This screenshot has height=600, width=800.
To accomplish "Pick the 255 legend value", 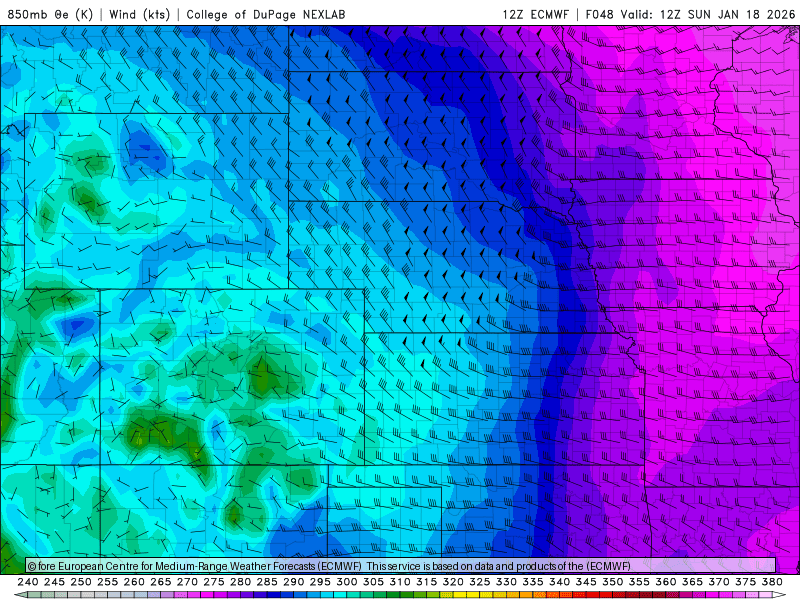I will pos(107,582).
